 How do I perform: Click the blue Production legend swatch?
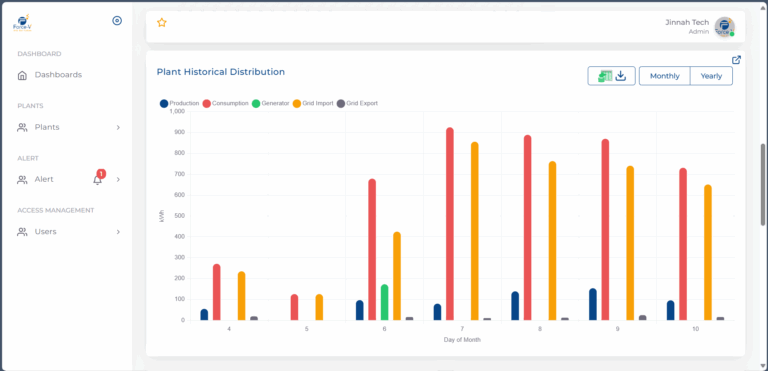pos(164,103)
